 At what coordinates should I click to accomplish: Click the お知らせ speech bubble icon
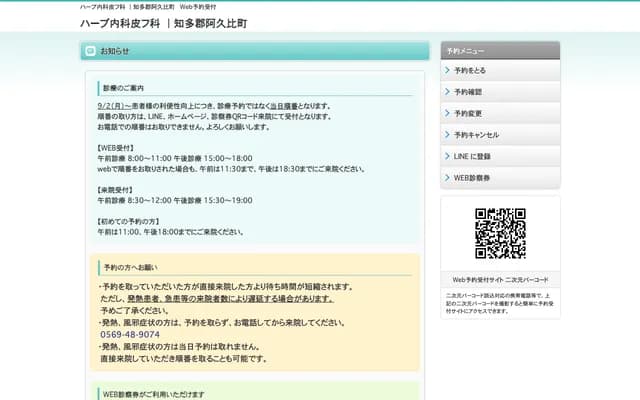pos(91,50)
